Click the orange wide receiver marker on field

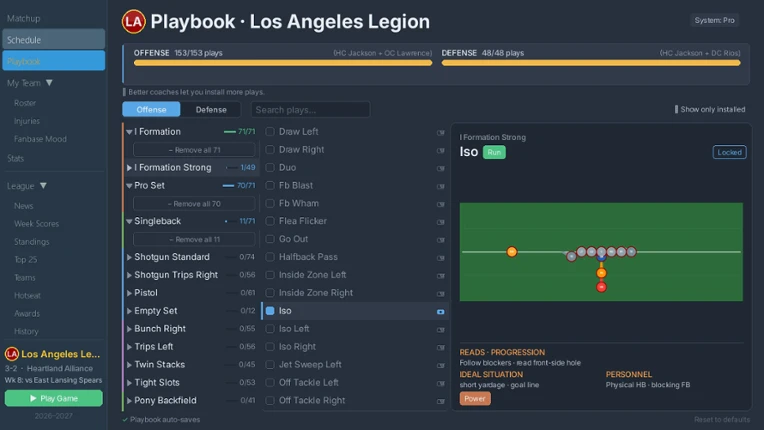click(x=512, y=252)
